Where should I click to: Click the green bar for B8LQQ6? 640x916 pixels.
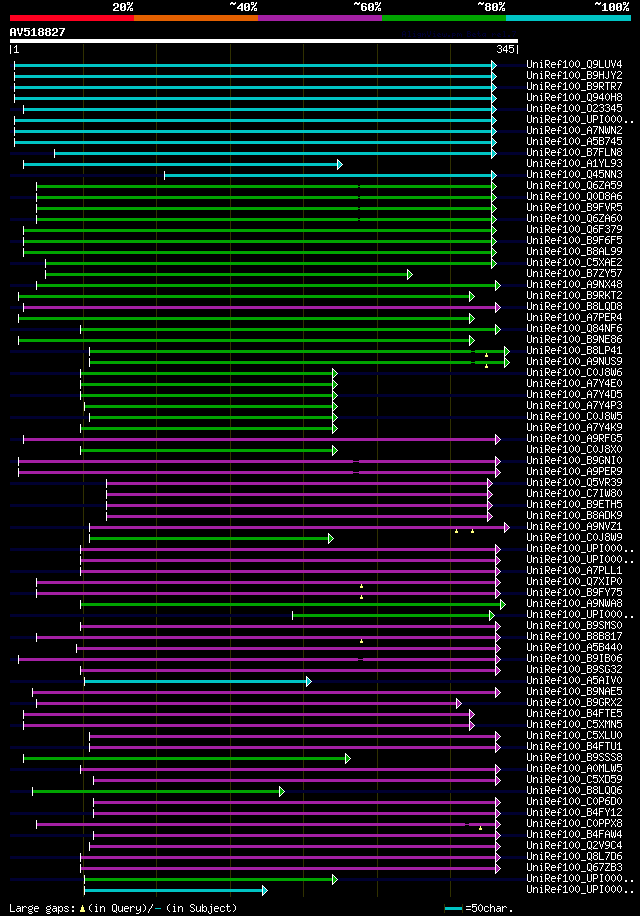coord(158,792)
